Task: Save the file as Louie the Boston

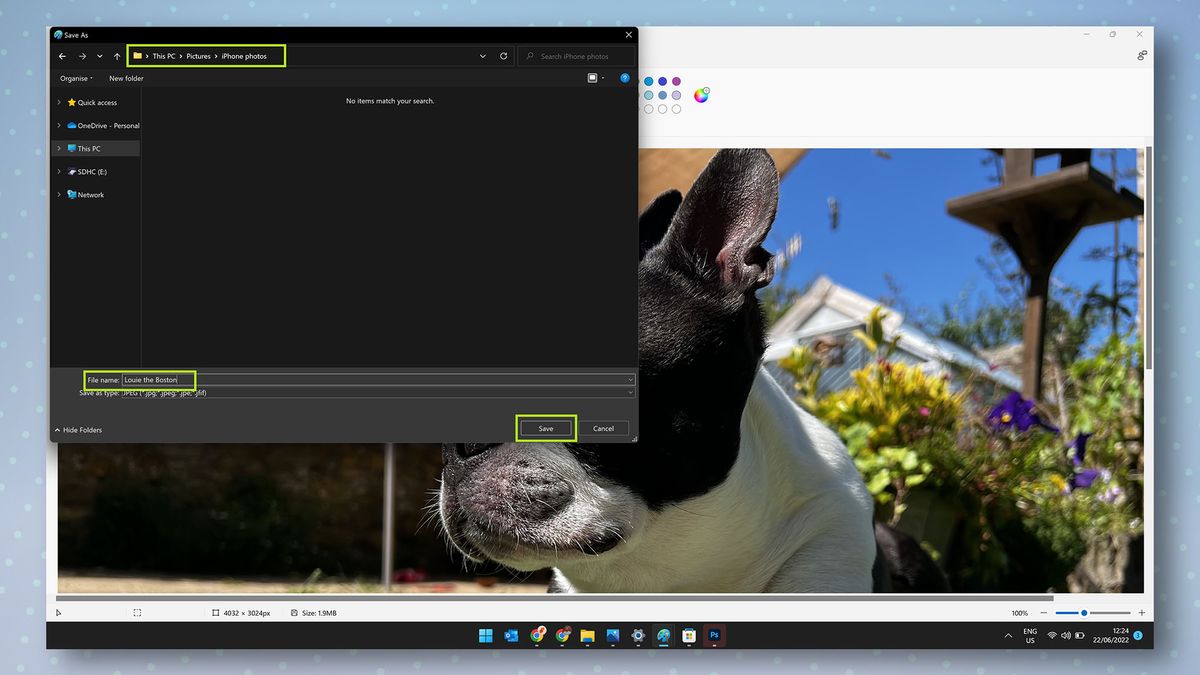Action: (545, 428)
